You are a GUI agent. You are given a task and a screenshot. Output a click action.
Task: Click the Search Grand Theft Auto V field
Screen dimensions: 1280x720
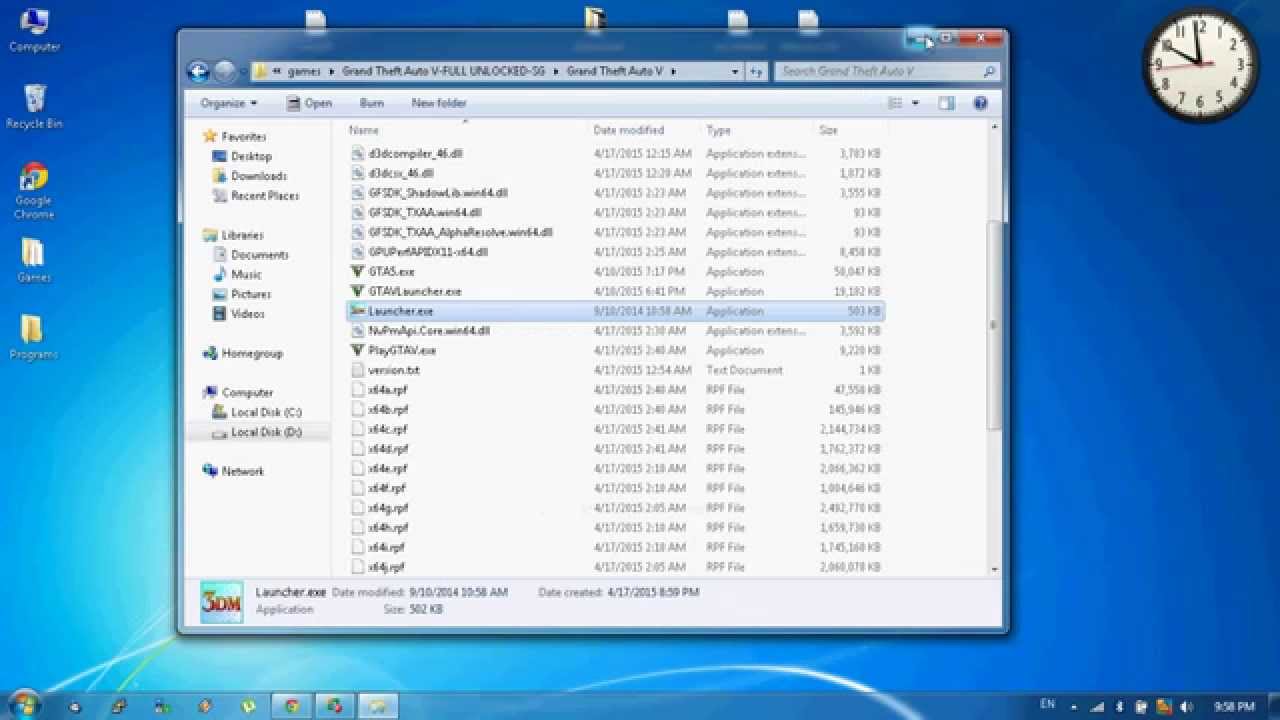click(888, 72)
